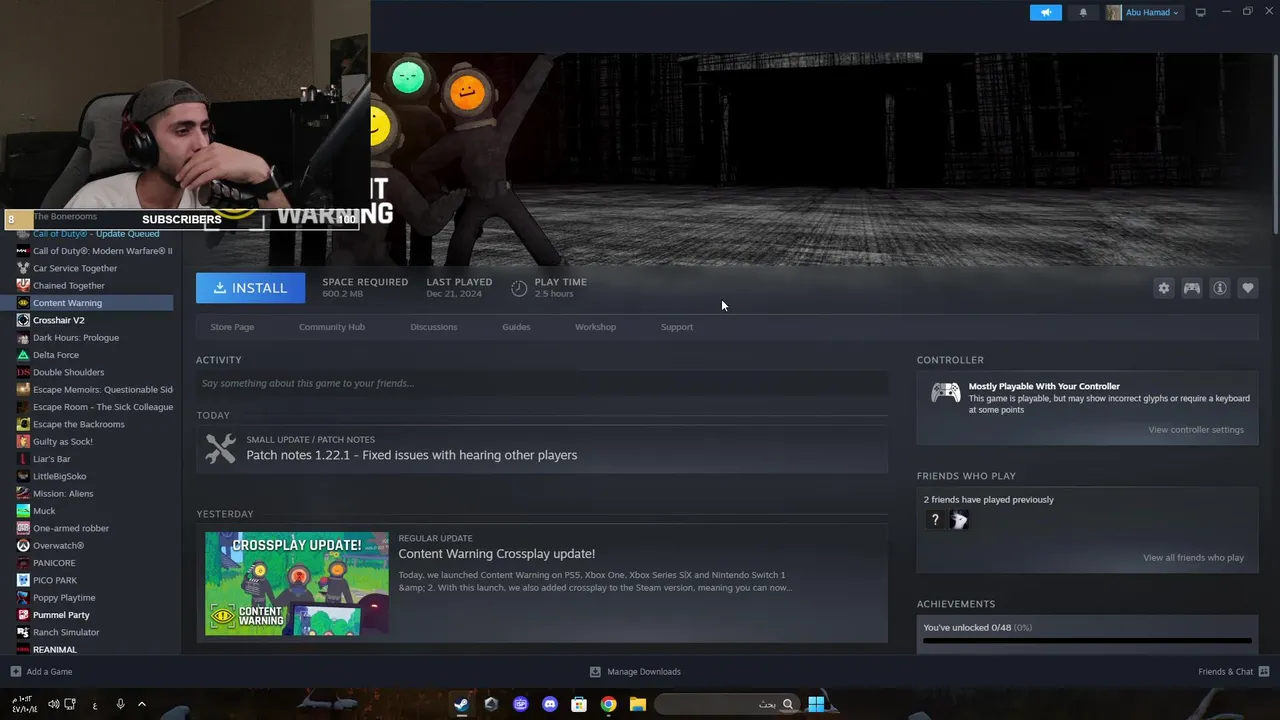This screenshot has height=720, width=1280.
Task: Open the Support tab
Action: (677, 327)
